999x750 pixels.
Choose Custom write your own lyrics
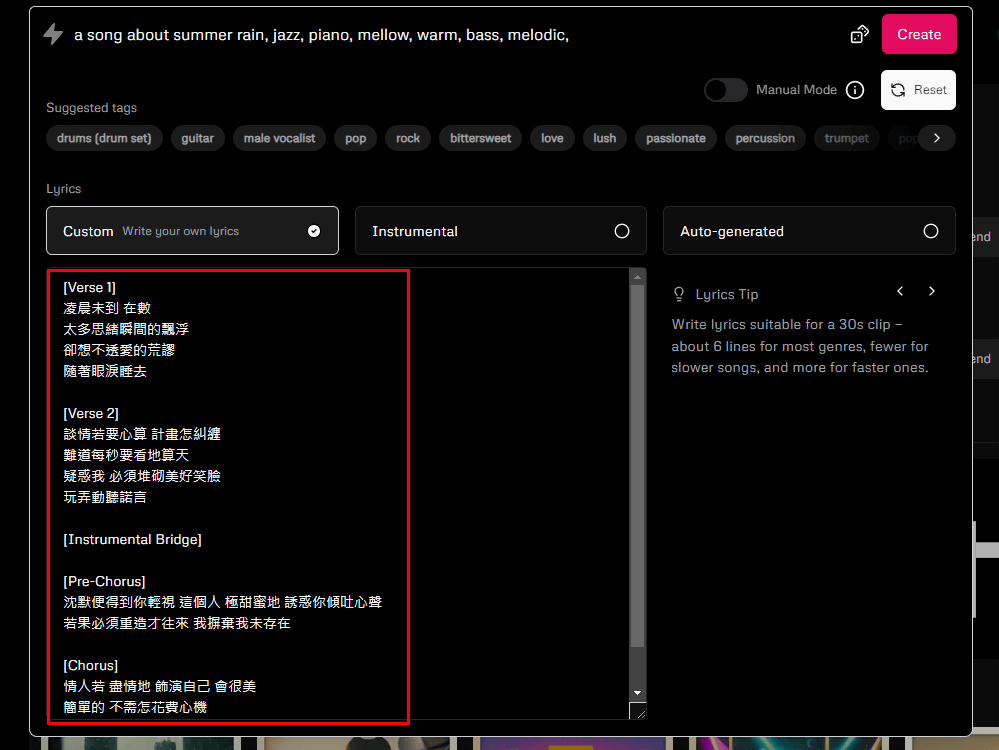192,231
